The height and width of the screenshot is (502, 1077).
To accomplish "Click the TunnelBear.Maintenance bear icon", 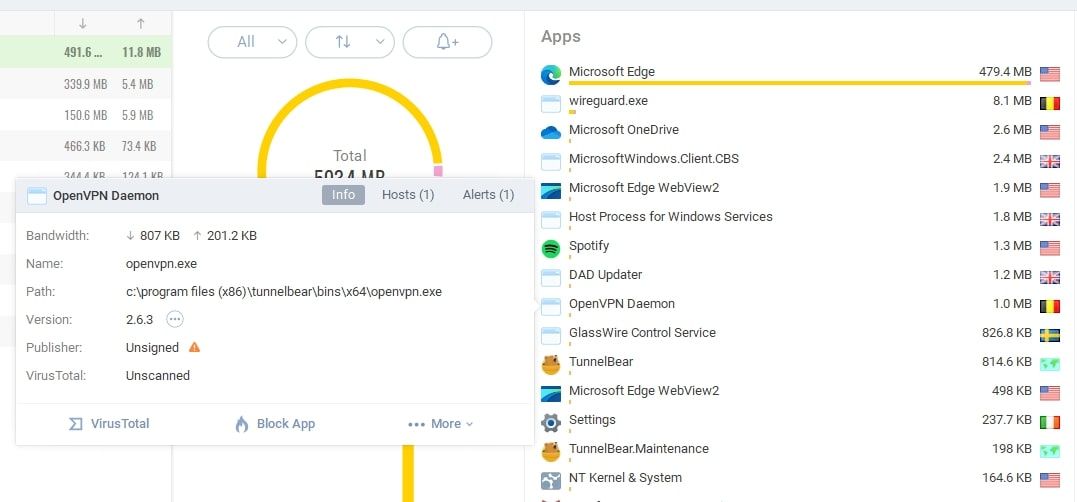I will tap(551, 452).
